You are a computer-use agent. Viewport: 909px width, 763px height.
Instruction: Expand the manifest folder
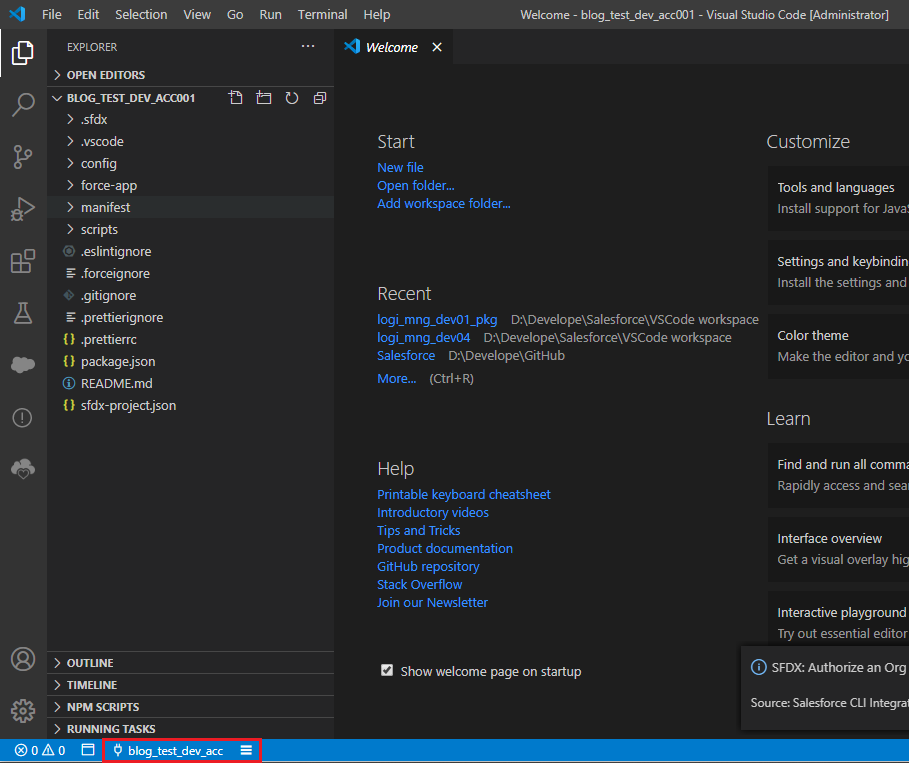click(x=190, y=208)
